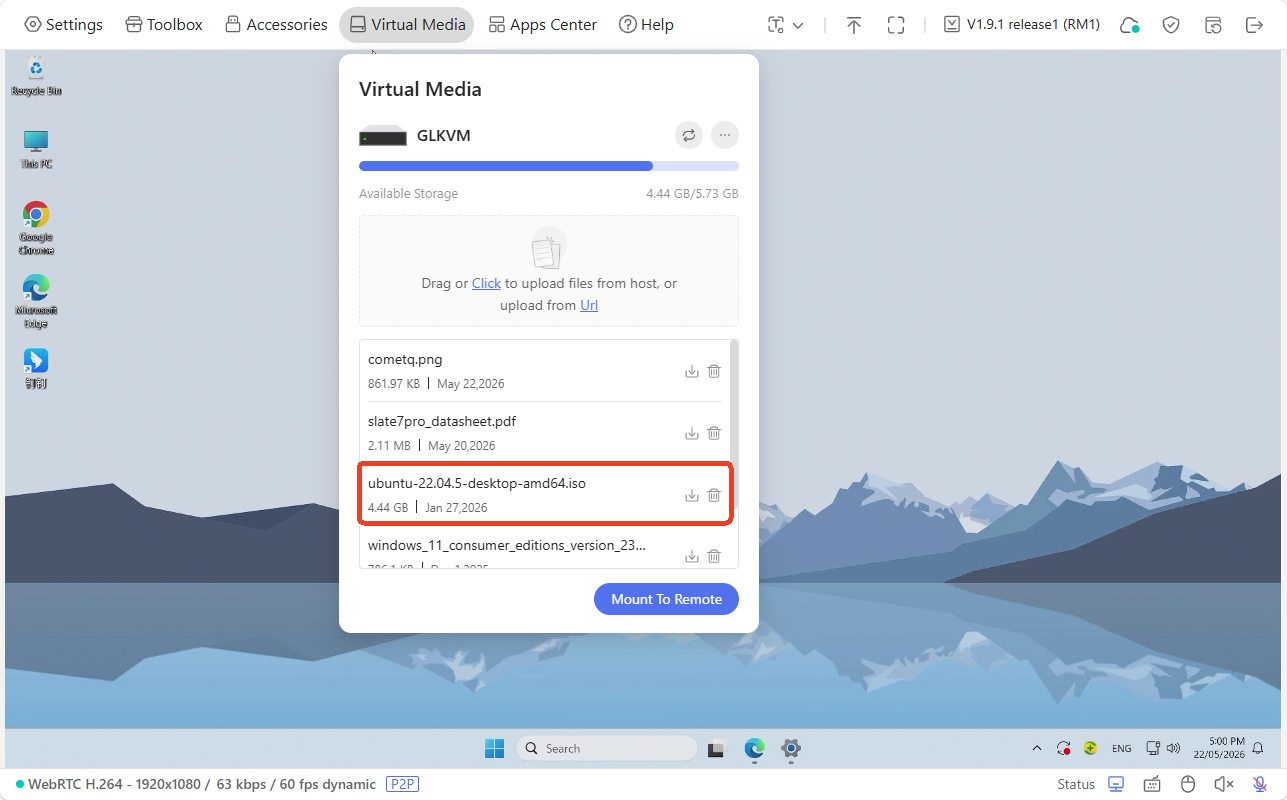Select the file name slate7pro_datasheet.pdf
Image resolution: width=1287 pixels, height=800 pixels.
[442, 421]
